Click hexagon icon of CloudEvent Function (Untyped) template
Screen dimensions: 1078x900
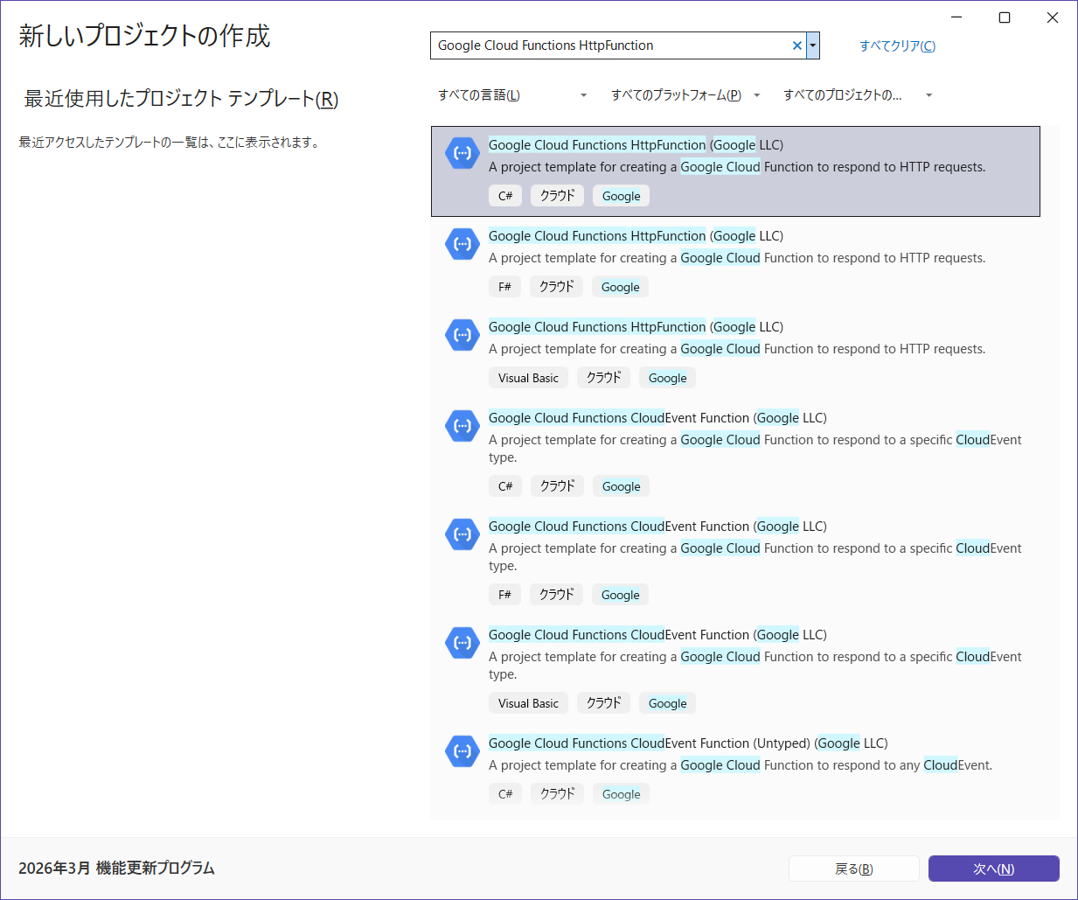coord(462,751)
